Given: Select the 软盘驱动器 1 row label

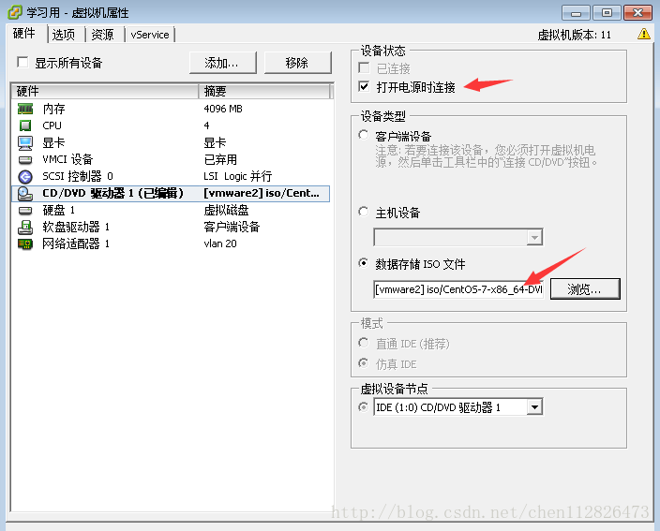Looking at the screenshot, I should click(x=76, y=227).
